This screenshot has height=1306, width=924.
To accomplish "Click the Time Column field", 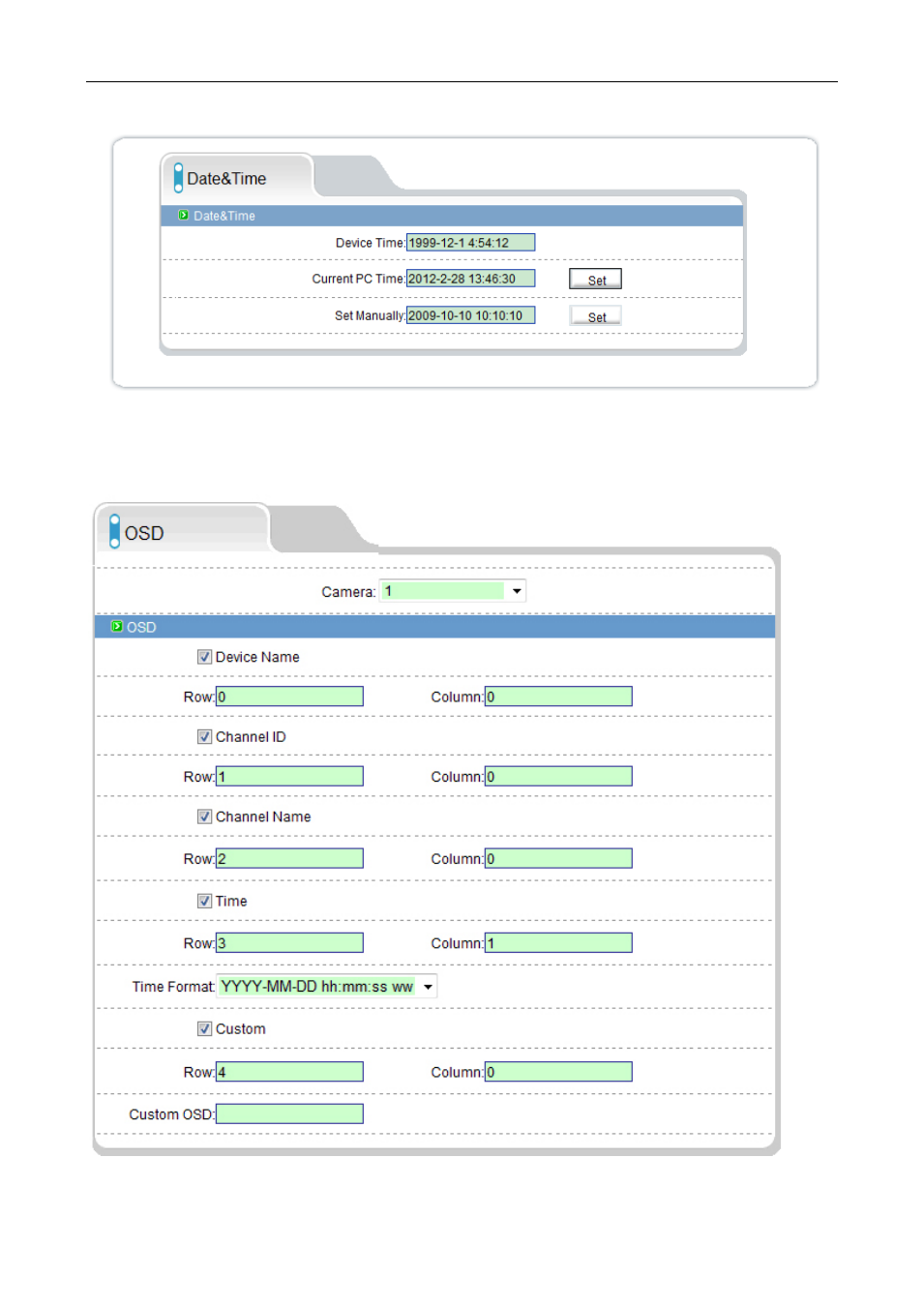I will click(x=558, y=943).
